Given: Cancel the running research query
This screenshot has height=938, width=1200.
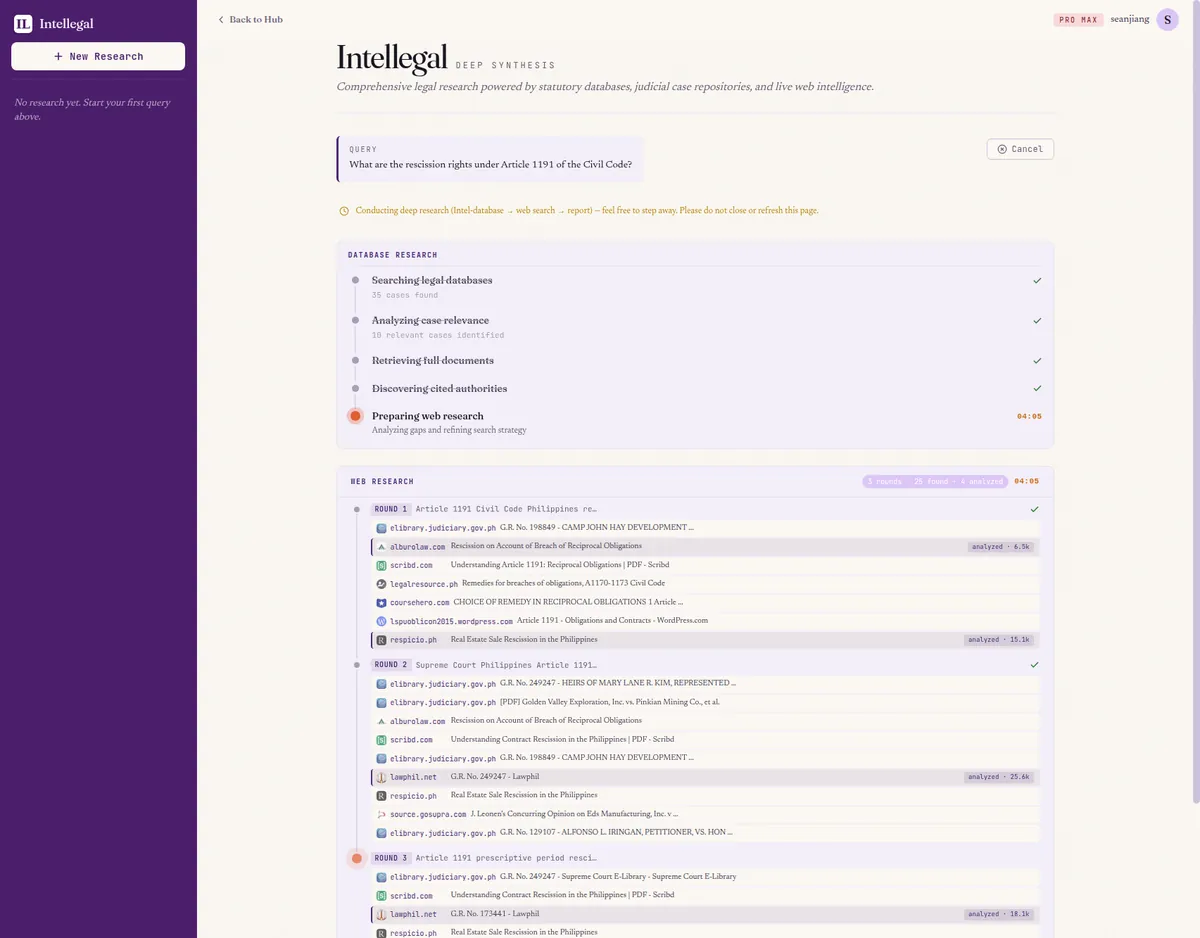Looking at the screenshot, I should [1020, 149].
